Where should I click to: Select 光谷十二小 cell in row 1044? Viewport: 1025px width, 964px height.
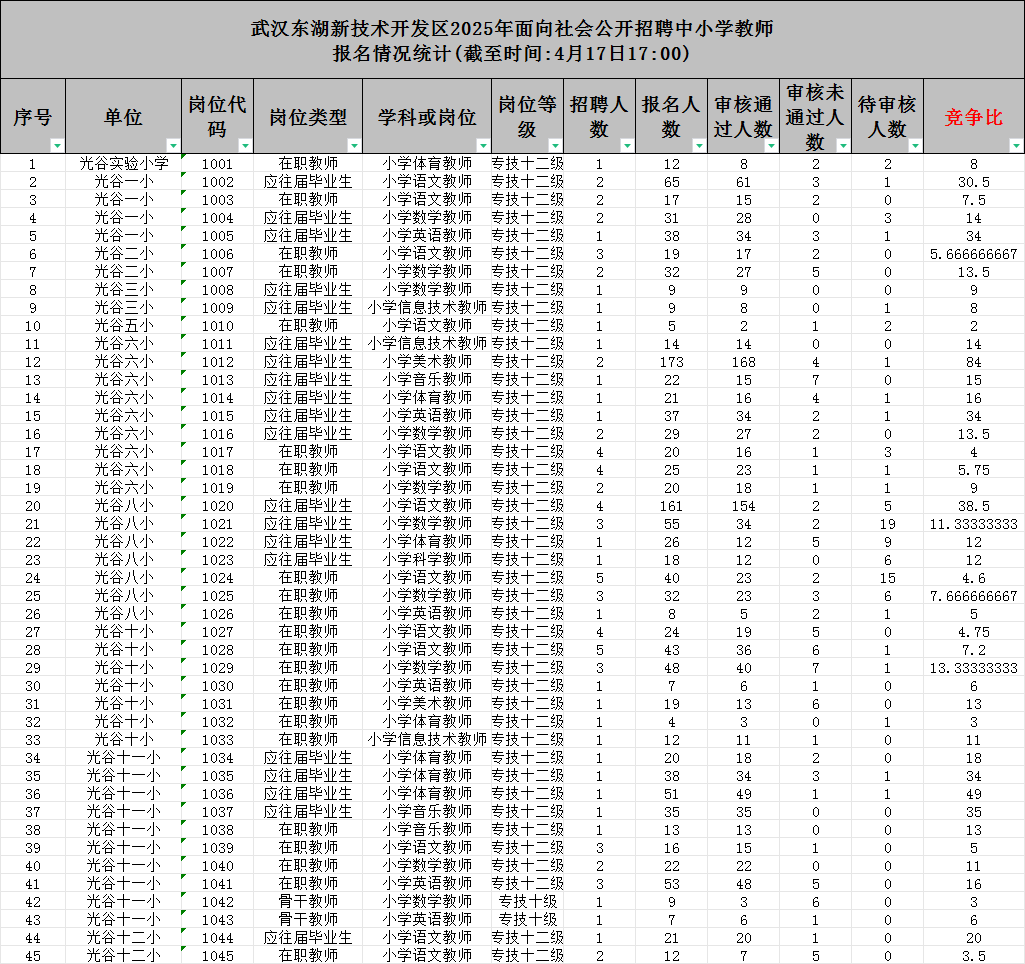point(124,937)
